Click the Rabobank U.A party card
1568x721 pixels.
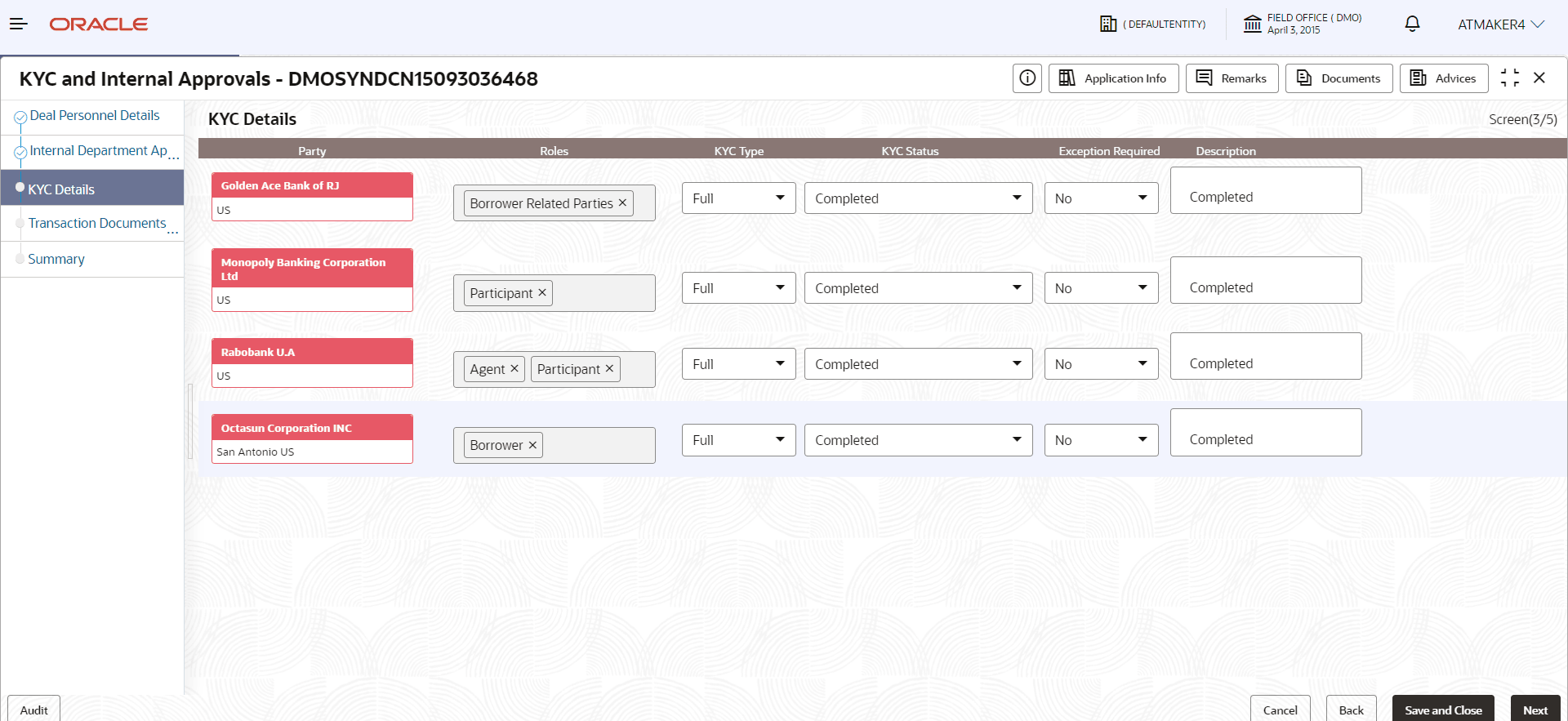pyautogui.click(x=312, y=363)
